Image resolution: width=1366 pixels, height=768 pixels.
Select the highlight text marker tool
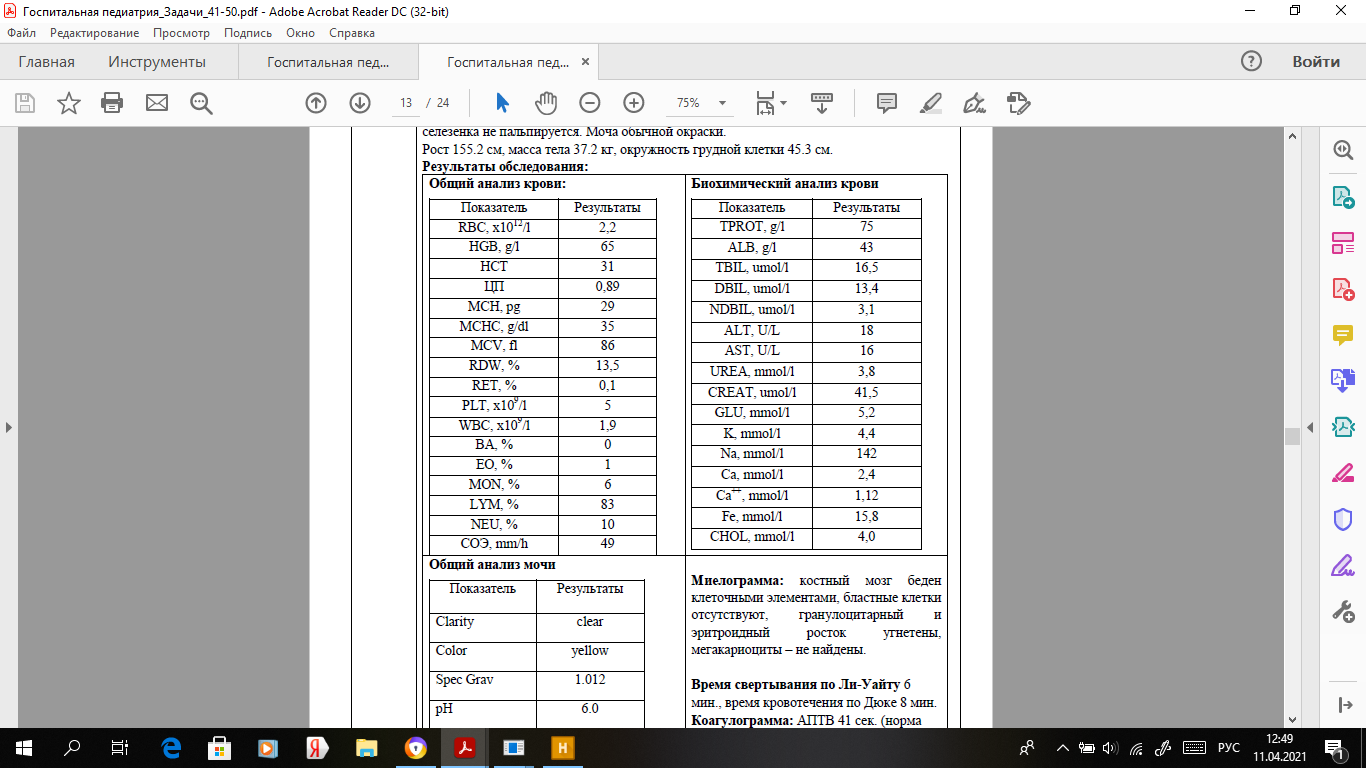(x=930, y=103)
